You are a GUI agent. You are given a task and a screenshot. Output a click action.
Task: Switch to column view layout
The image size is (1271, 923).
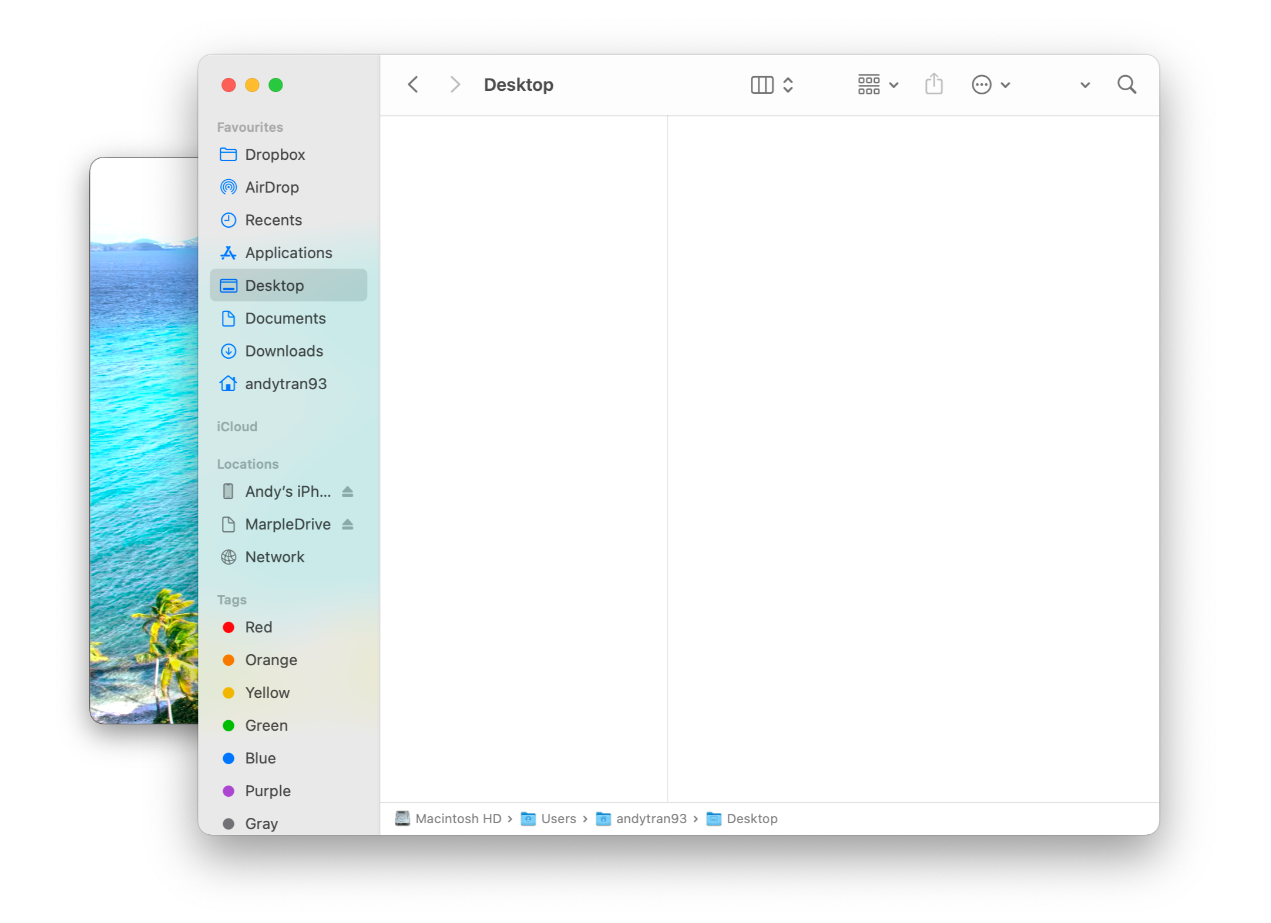click(762, 84)
